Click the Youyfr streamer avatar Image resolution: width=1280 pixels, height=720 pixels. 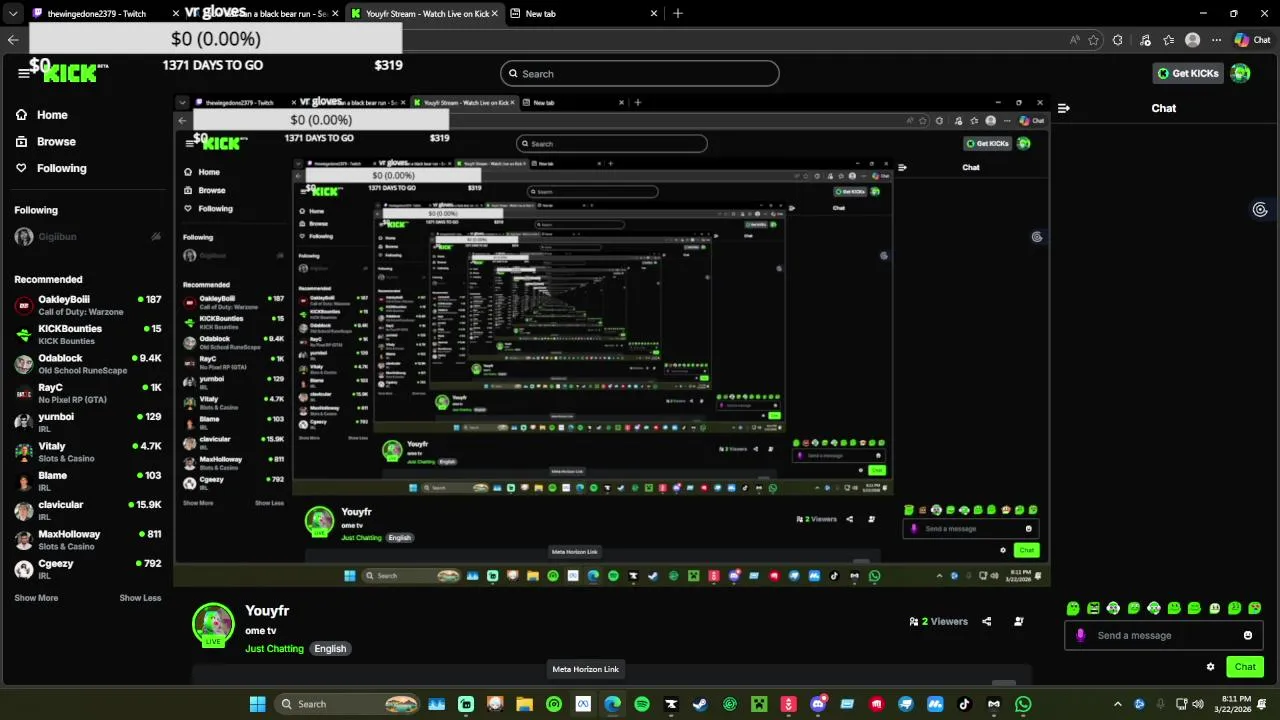[x=213, y=624]
